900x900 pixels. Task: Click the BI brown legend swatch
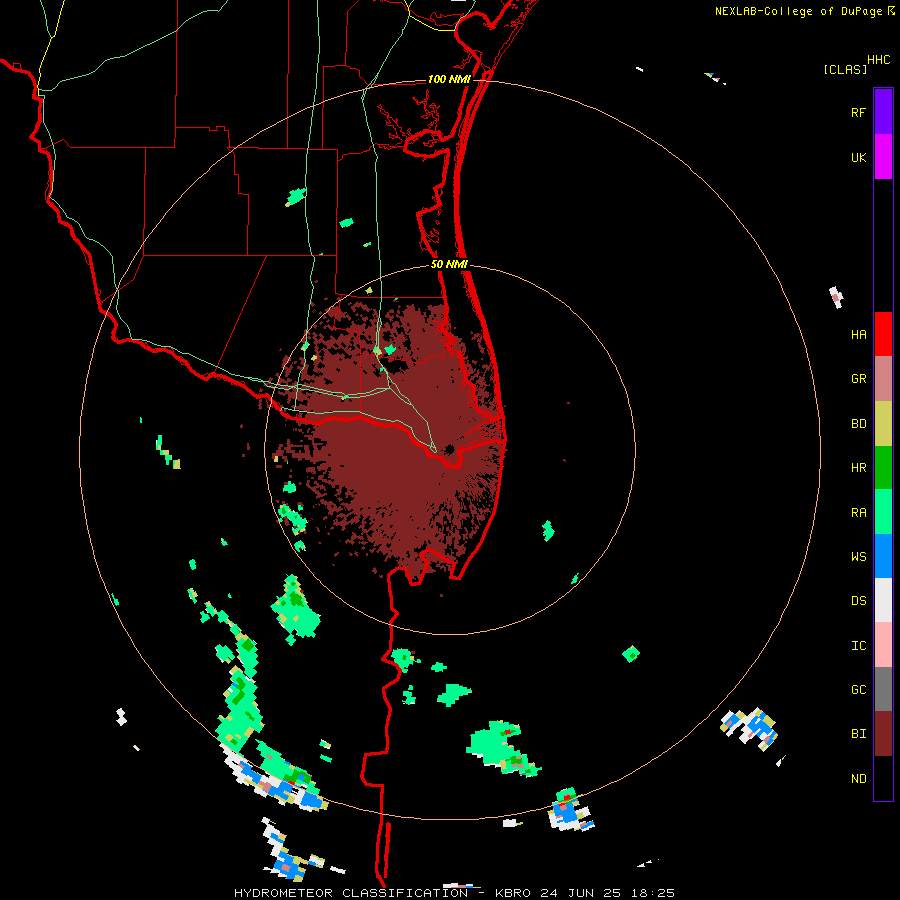(883, 734)
